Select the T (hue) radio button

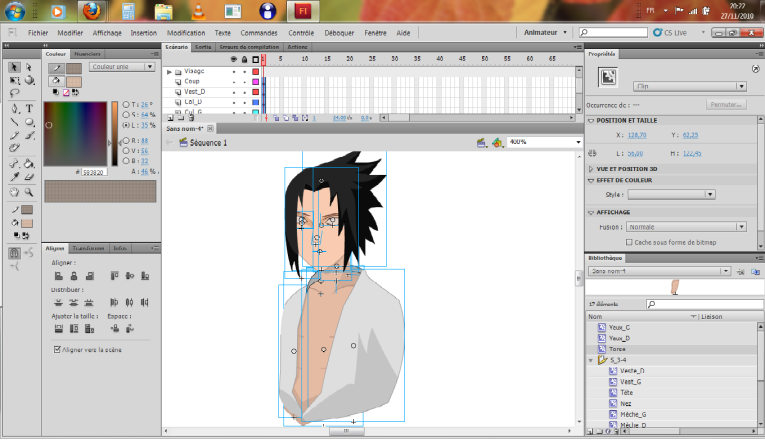[126, 104]
